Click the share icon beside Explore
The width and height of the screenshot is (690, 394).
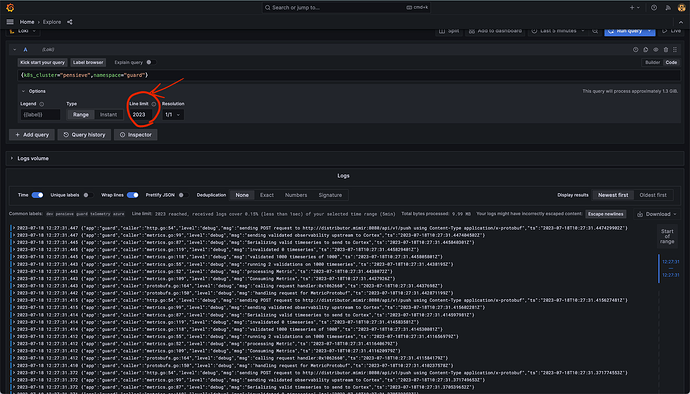coord(70,22)
